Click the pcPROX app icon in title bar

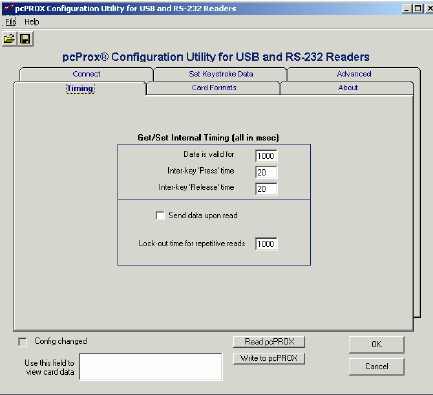pos(8,8)
